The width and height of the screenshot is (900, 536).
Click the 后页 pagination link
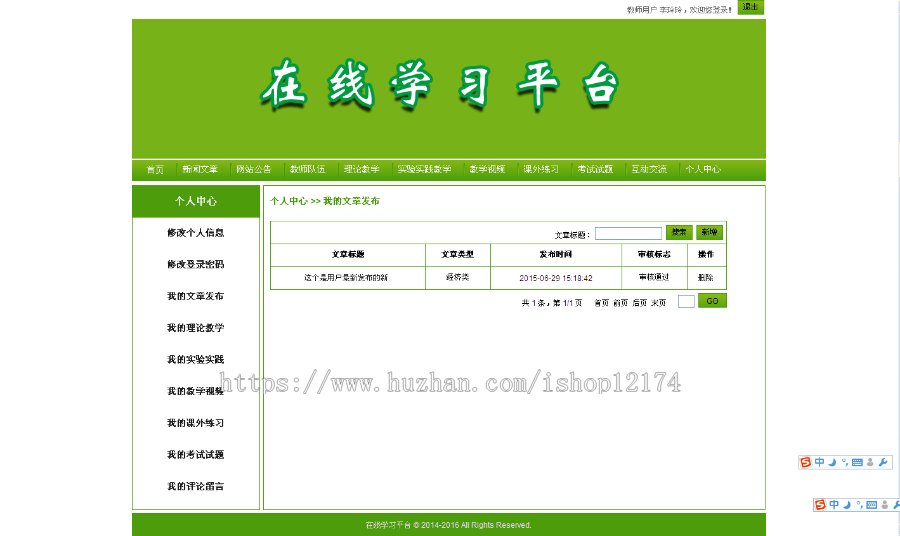click(x=639, y=303)
